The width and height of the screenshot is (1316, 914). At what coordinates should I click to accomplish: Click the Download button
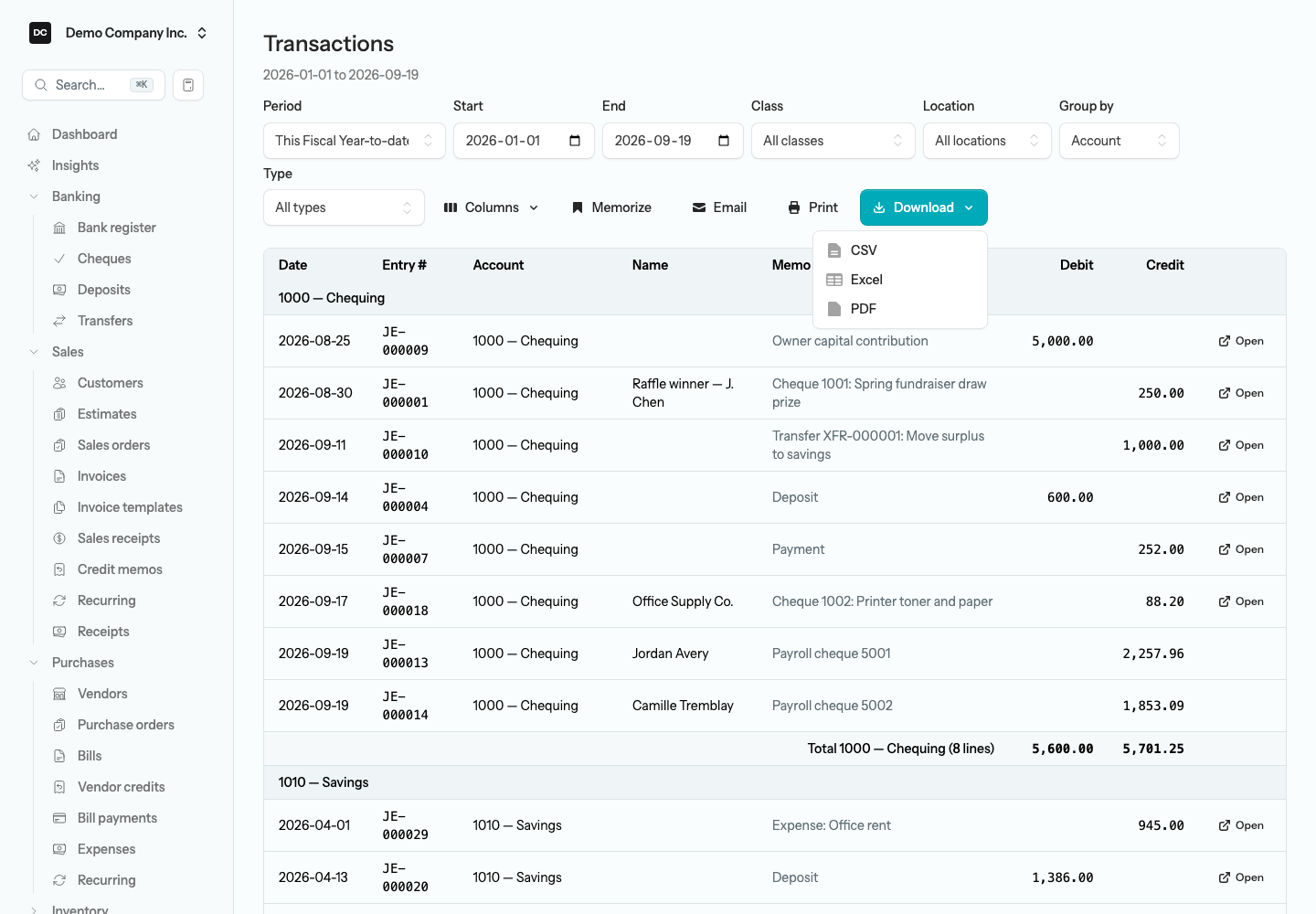pos(924,207)
